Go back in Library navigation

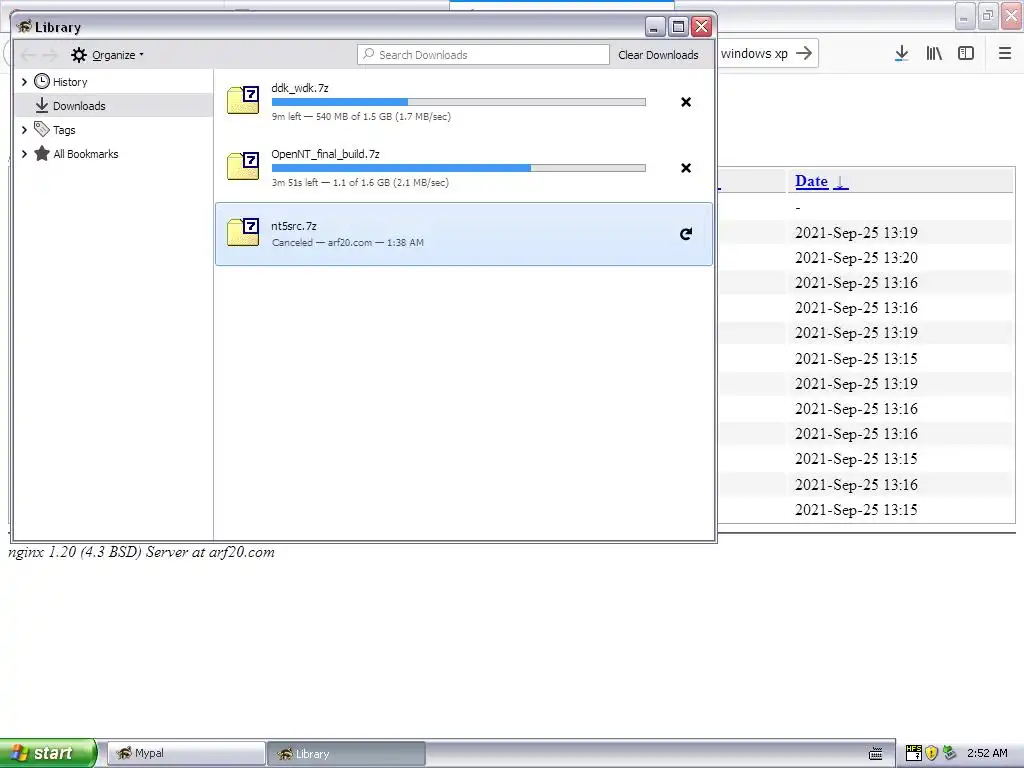pos(27,55)
